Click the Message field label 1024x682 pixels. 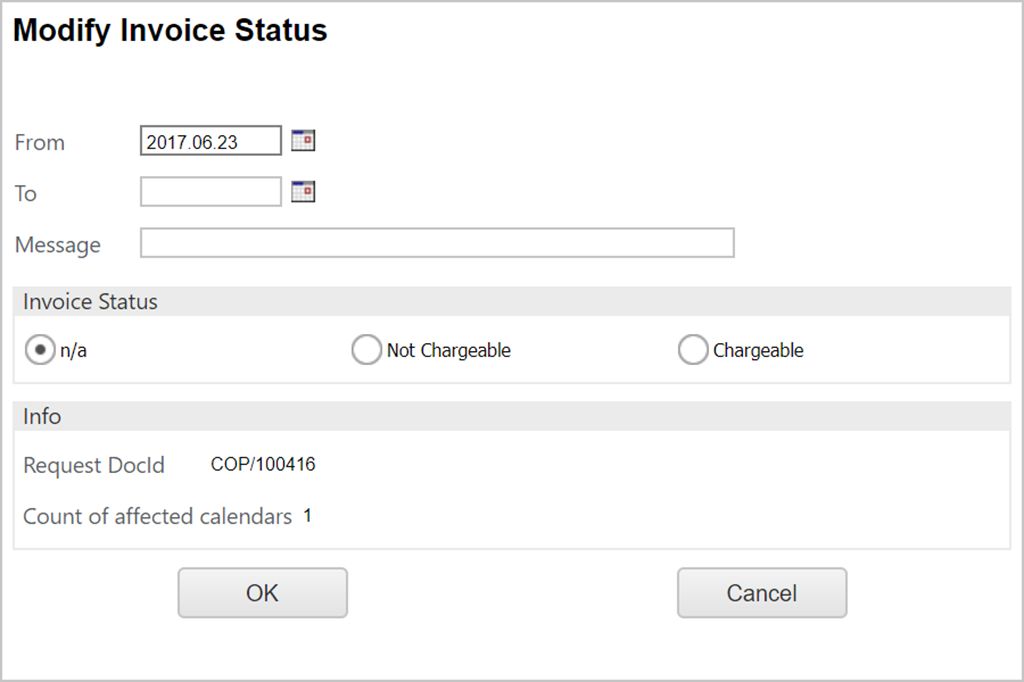click(58, 245)
